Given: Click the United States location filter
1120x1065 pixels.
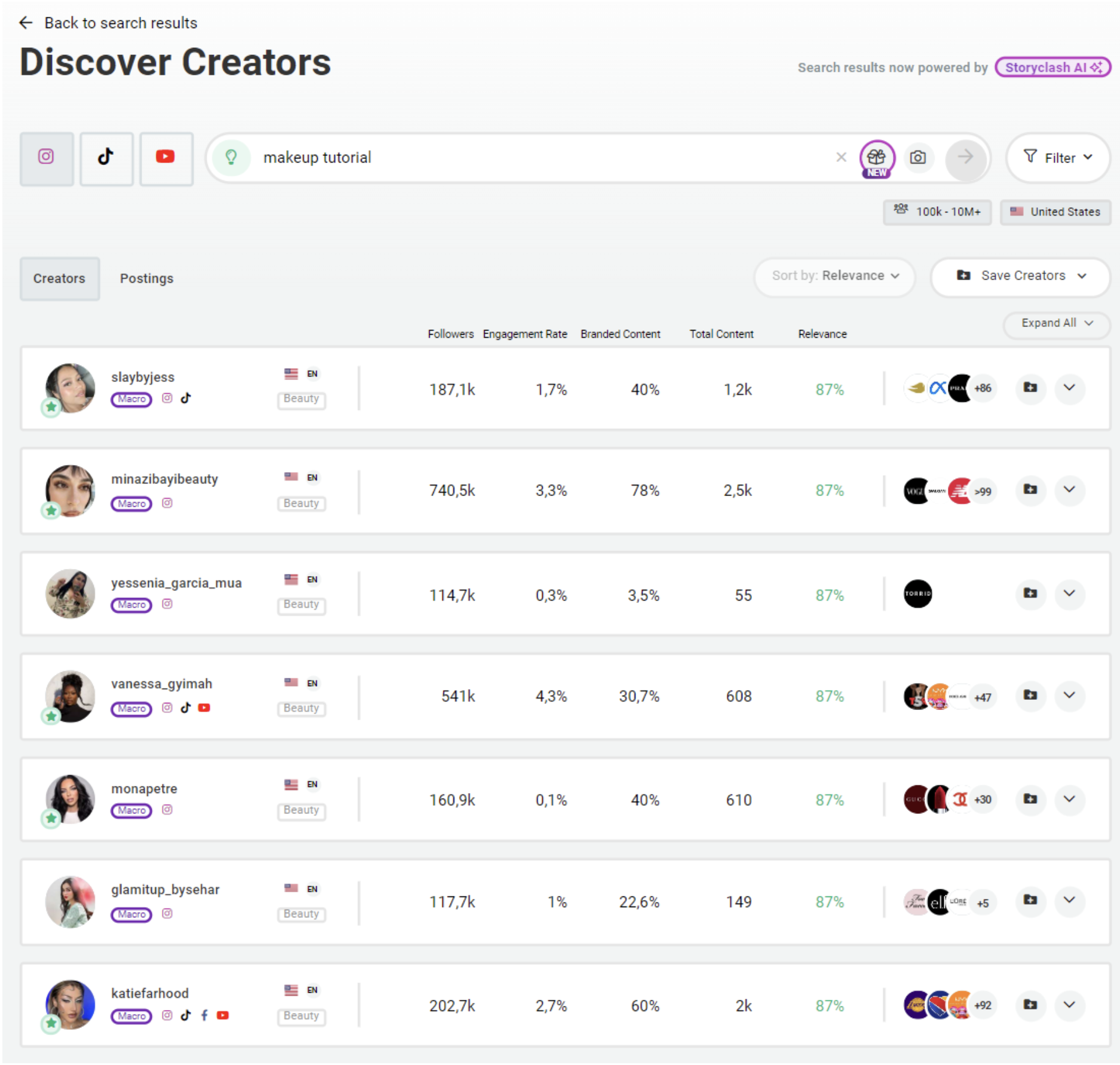Looking at the screenshot, I should (x=1055, y=212).
